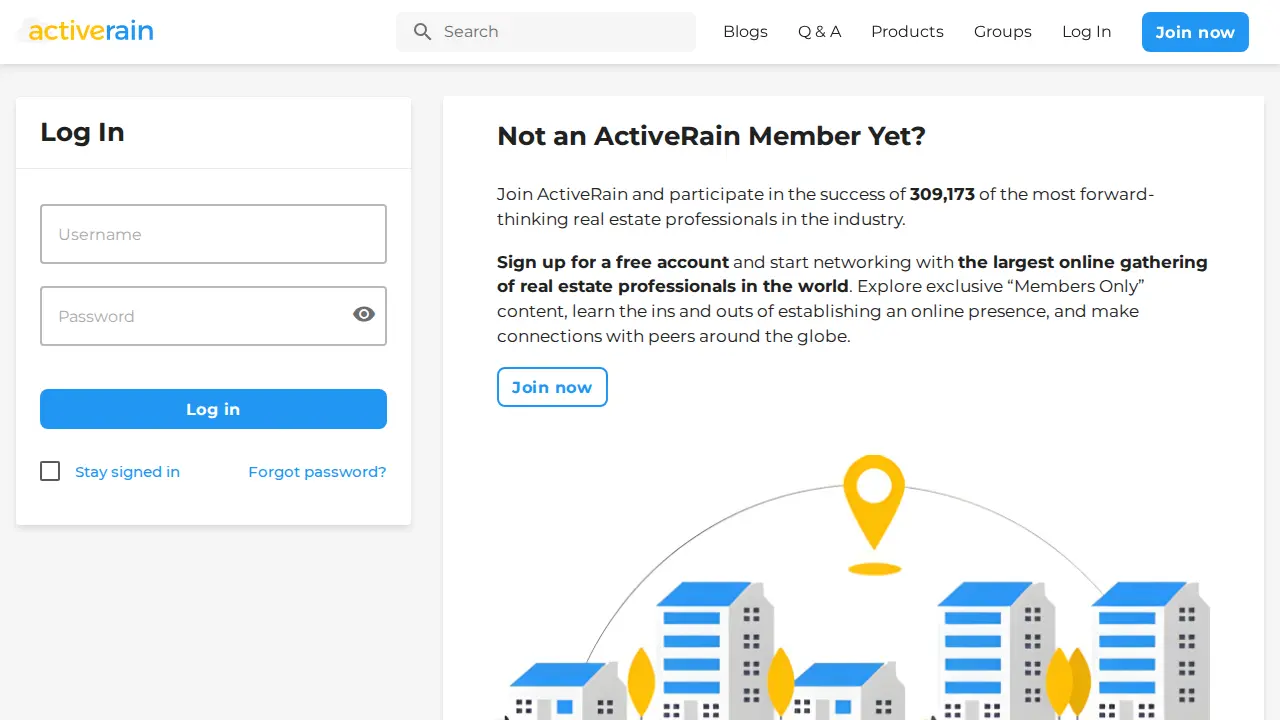Click the Log In panel heading

tap(82, 132)
